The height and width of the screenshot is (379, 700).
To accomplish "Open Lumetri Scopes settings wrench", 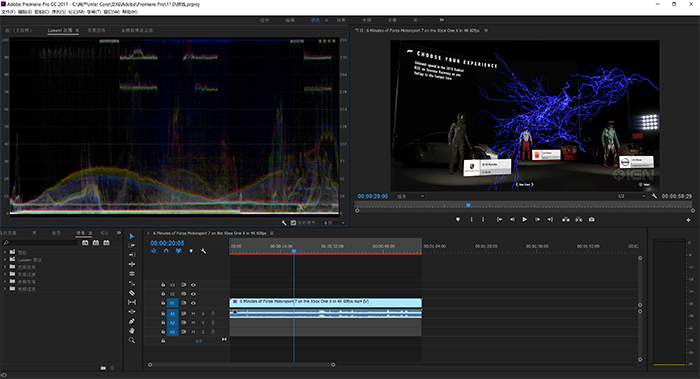I will click(x=284, y=223).
